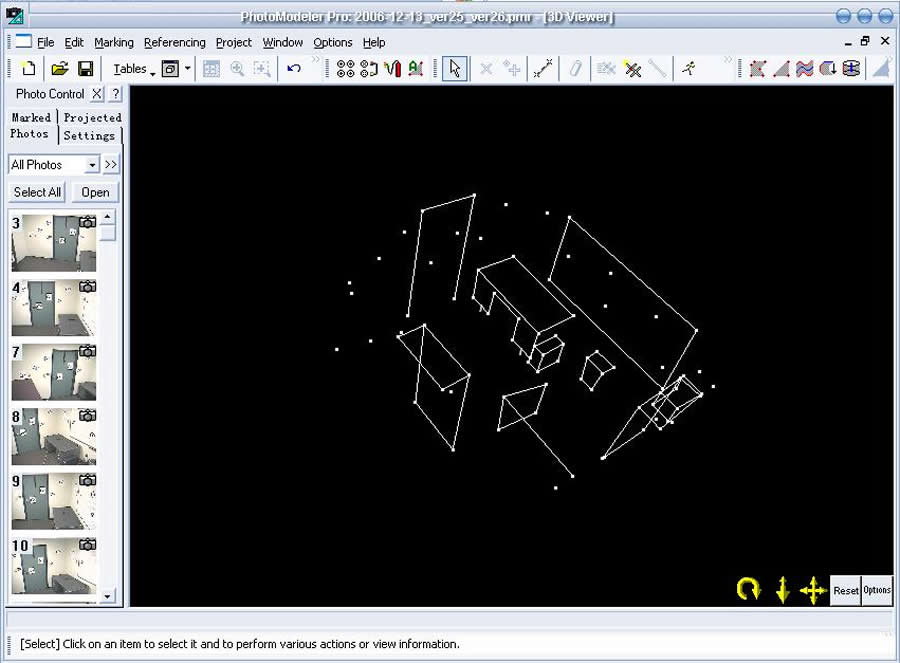This screenshot has height=663, width=900.
Task: Select photo thumbnail 9
Action: 54,501
